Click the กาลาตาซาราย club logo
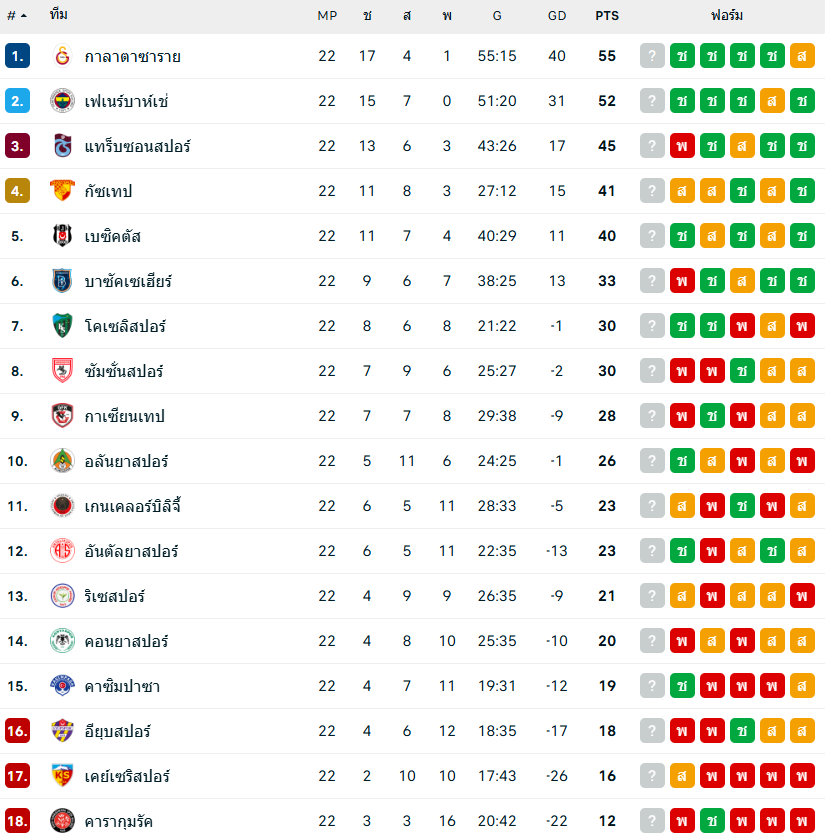 coord(62,56)
